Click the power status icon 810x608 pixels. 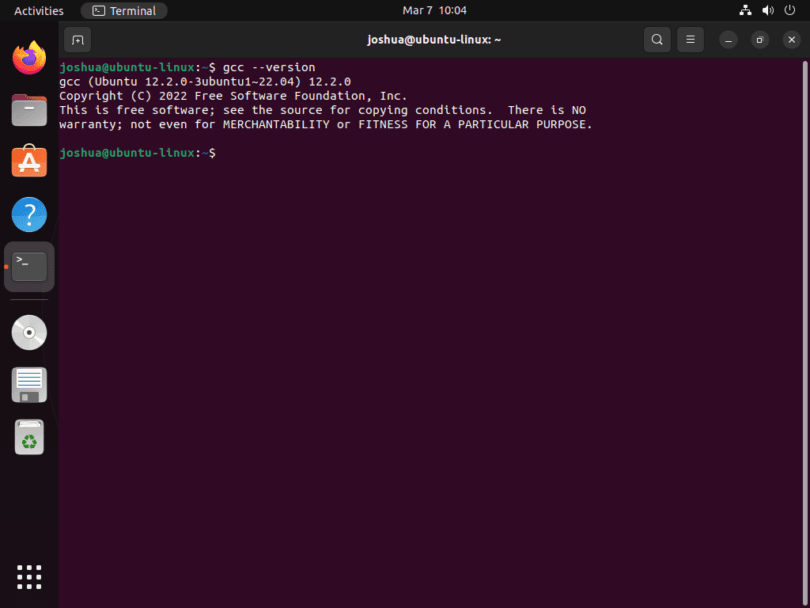coord(790,10)
